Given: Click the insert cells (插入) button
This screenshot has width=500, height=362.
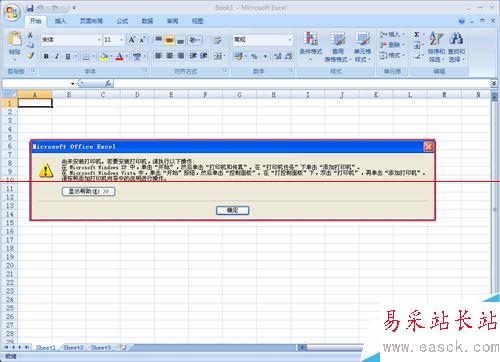Looking at the screenshot, I should click(392, 34).
